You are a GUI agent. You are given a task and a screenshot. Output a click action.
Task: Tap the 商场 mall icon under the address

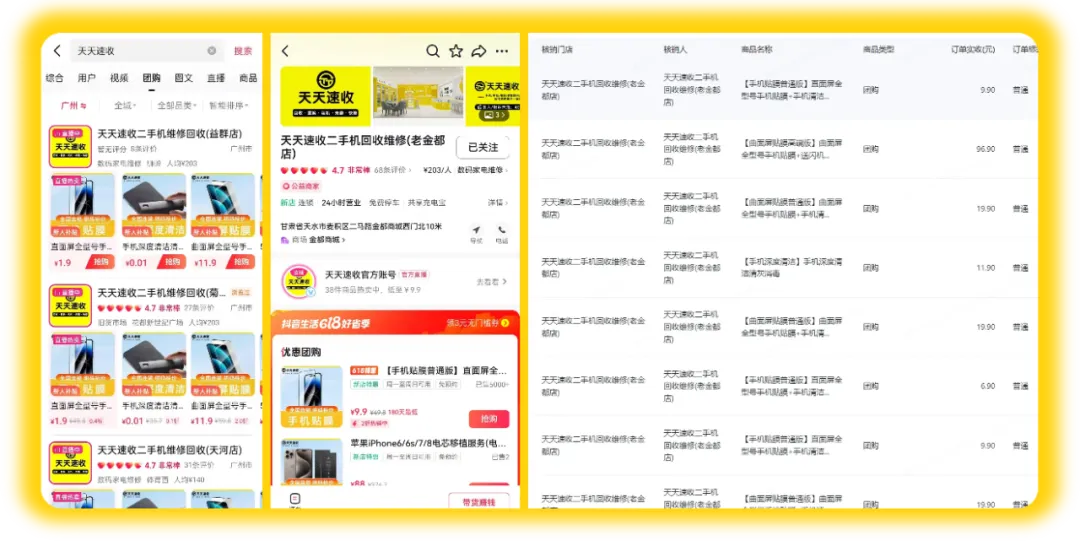point(284,240)
